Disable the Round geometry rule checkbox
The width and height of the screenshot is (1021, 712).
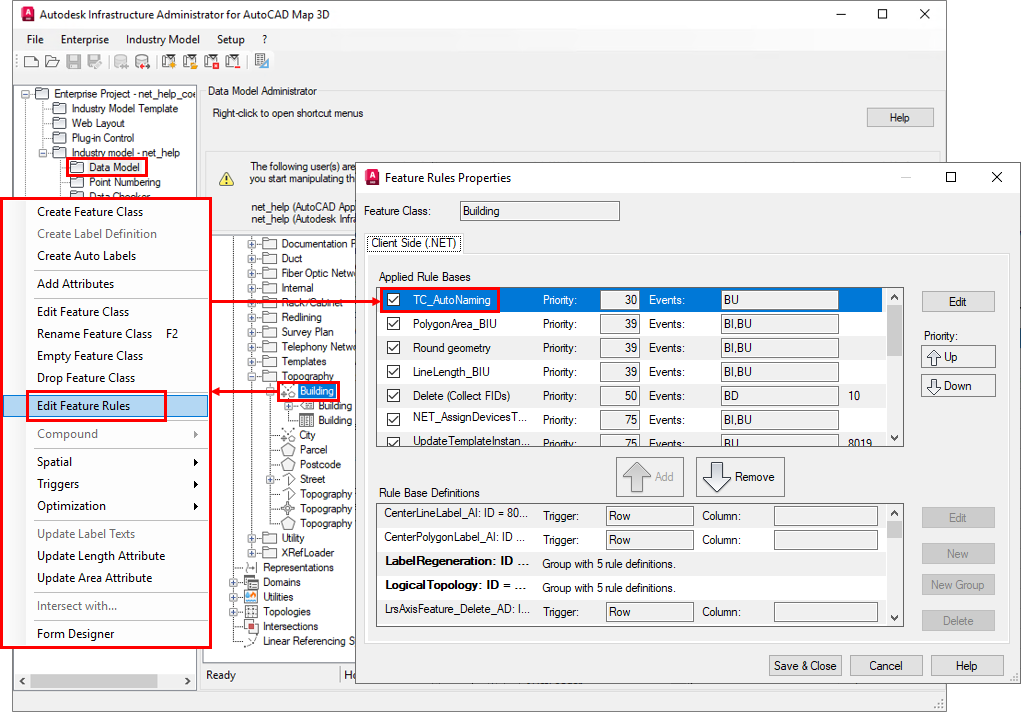[393, 348]
